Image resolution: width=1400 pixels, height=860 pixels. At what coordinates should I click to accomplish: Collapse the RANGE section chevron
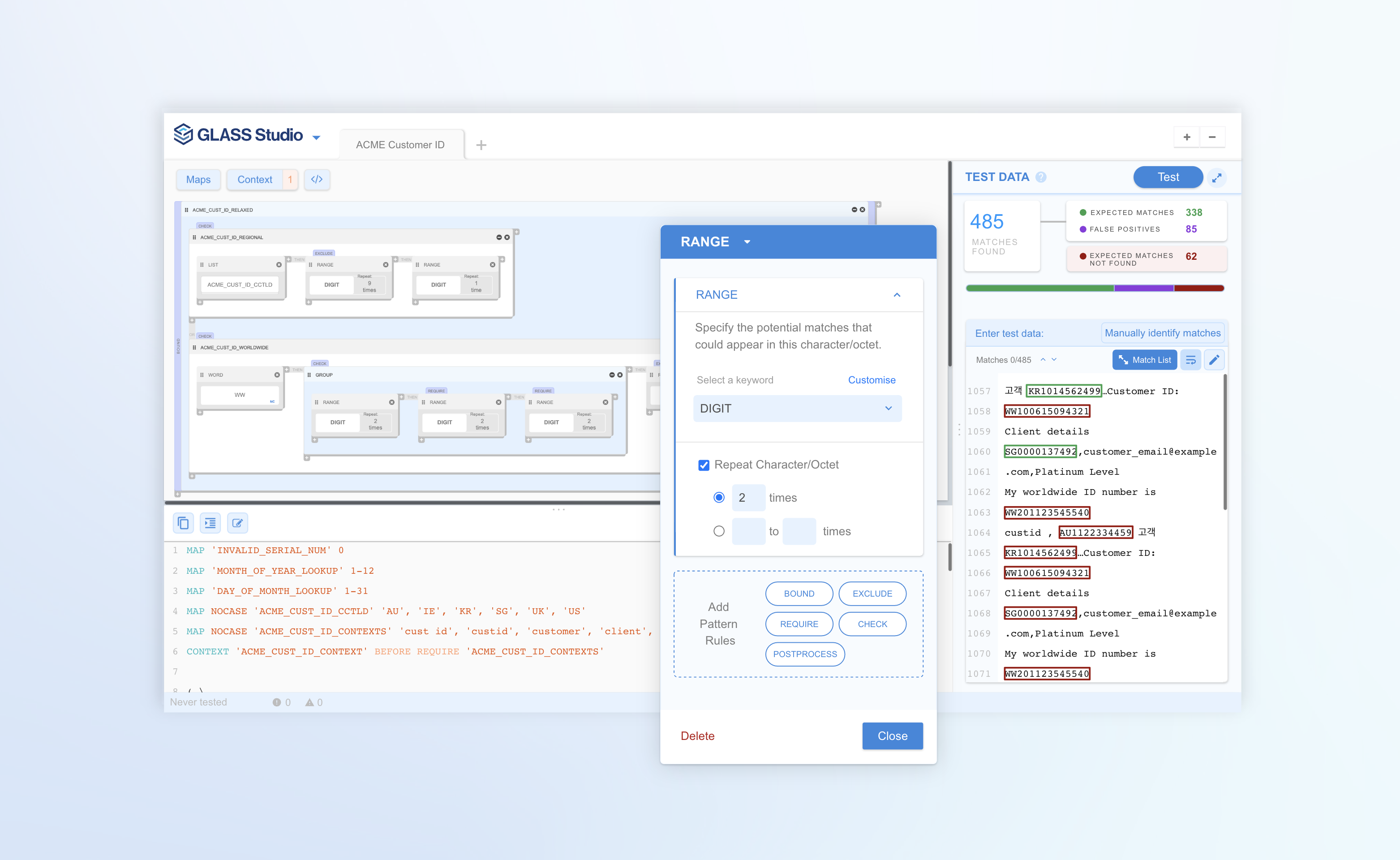897,295
